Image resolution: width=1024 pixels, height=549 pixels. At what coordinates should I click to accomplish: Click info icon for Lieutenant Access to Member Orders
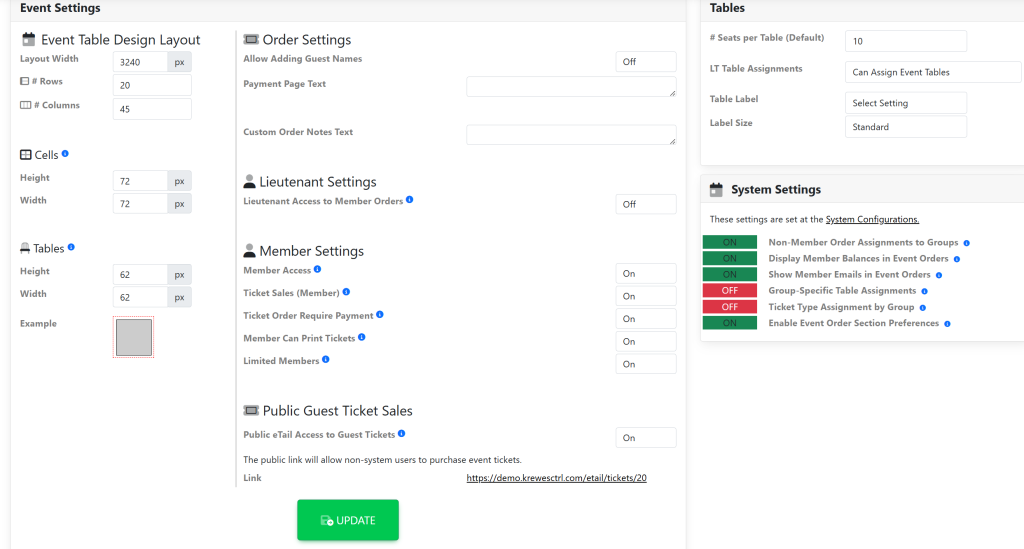point(409,200)
